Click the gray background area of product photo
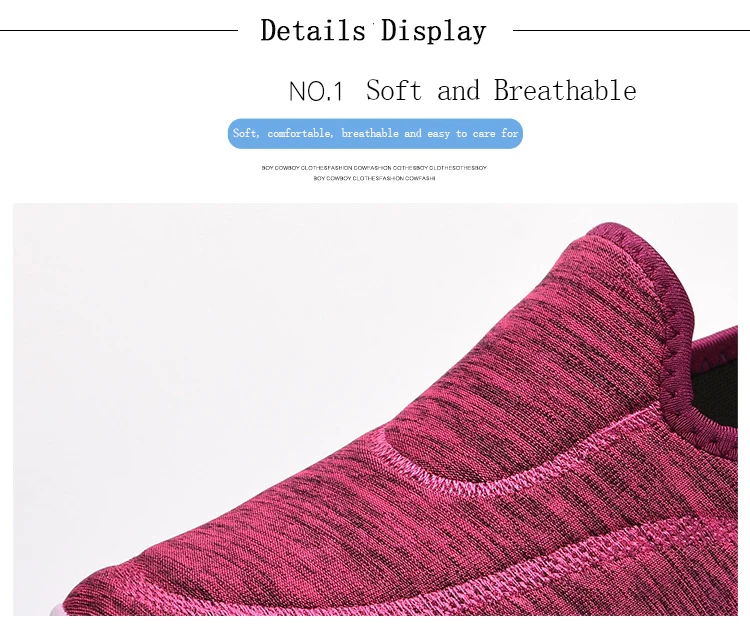The height and width of the screenshot is (635, 750). click(x=215, y=335)
